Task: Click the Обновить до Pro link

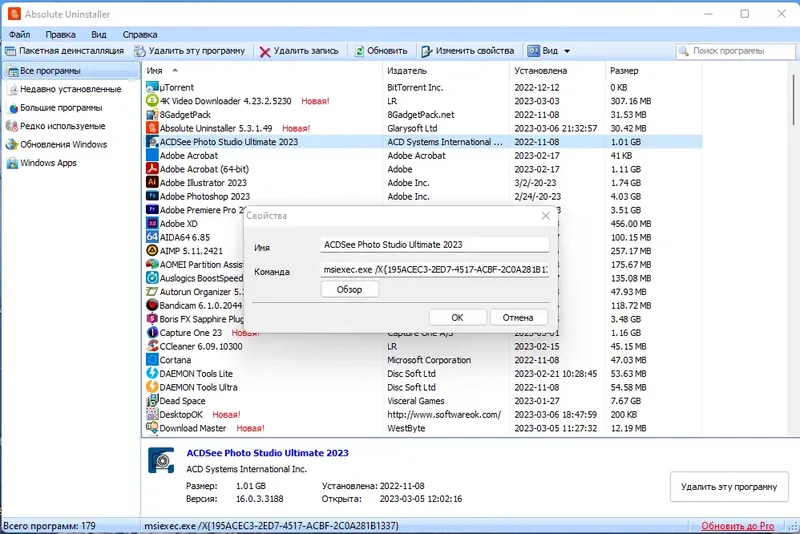Action: pos(737,526)
